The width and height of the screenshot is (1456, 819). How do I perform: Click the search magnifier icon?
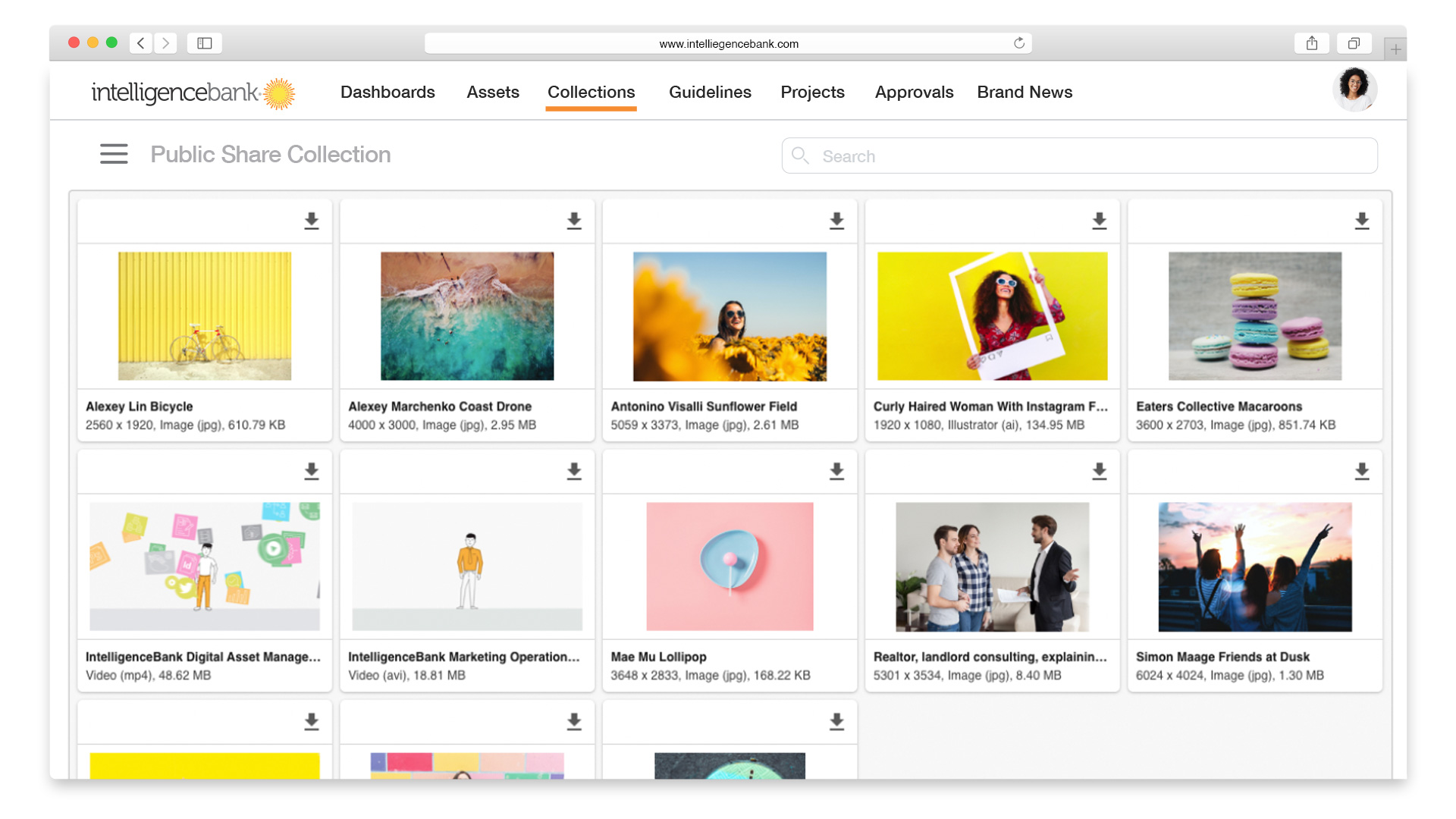pyautogui.click(x=800, y=155)
